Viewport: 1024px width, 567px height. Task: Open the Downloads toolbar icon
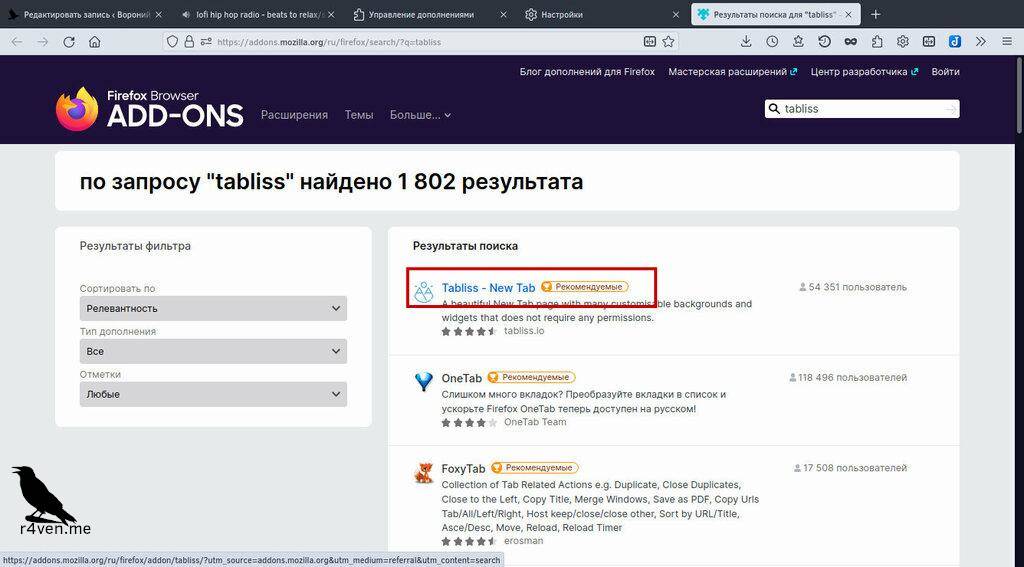coord(746,42)
